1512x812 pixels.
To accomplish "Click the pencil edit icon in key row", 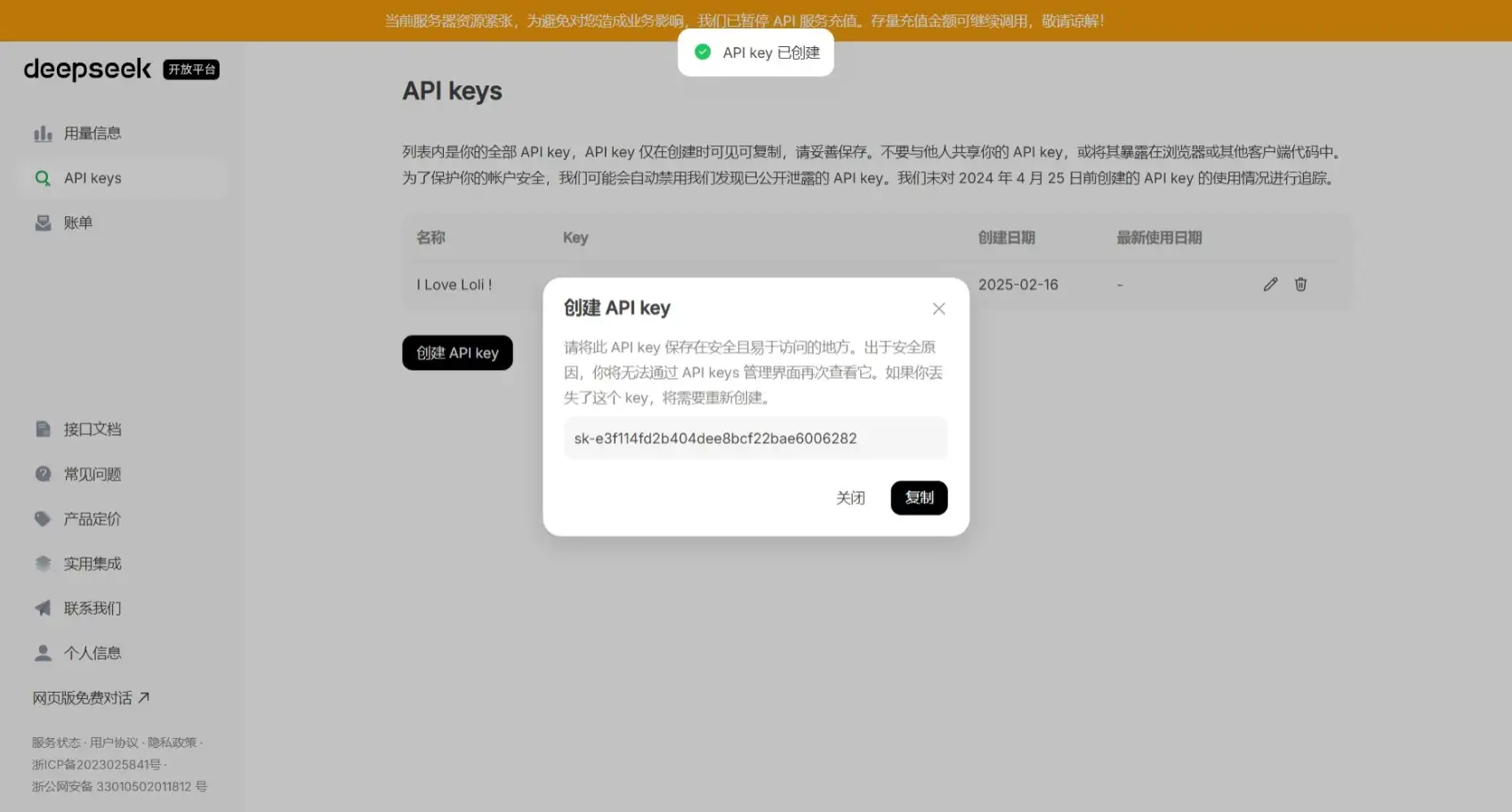I will tap(1270, 285).
